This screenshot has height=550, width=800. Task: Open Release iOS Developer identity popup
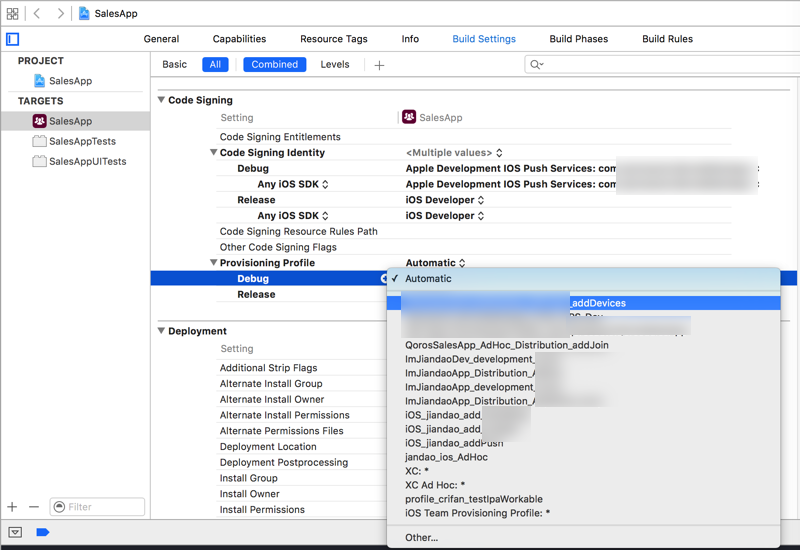(444, 200)
